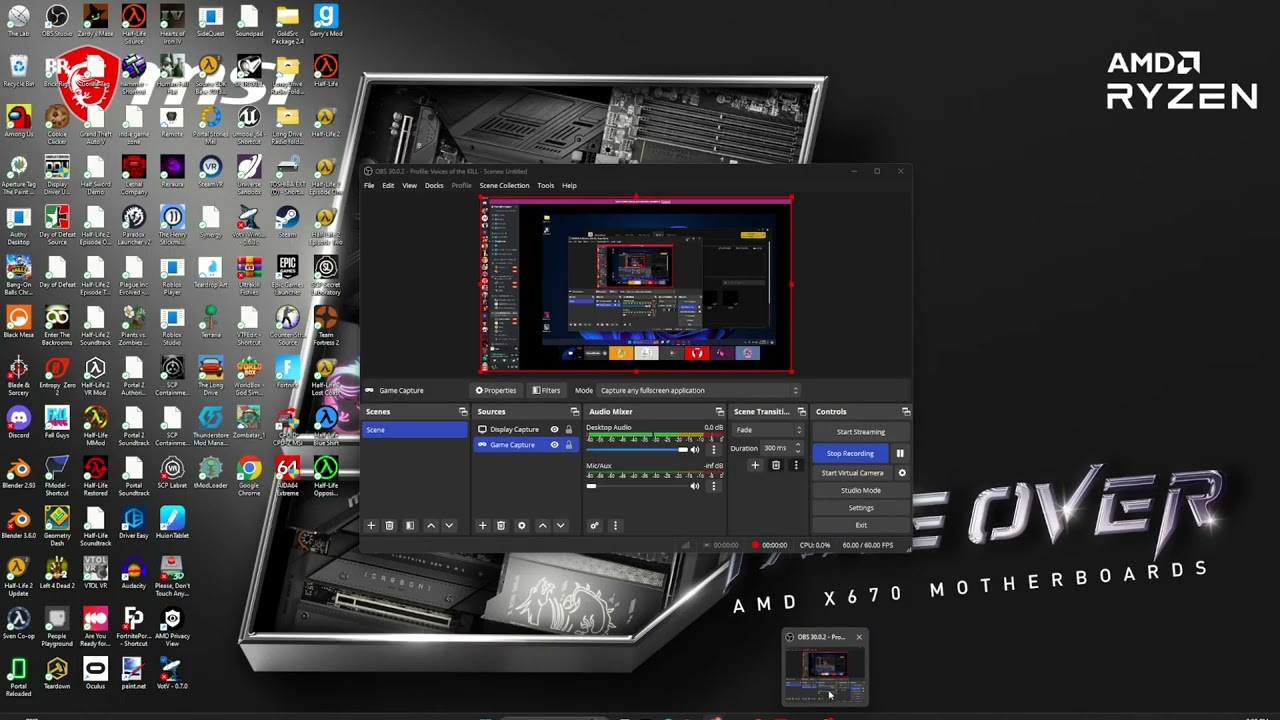Open Desktop Audio three-dot options
Screen dimensions: 1280x720
tap(713, 450)
